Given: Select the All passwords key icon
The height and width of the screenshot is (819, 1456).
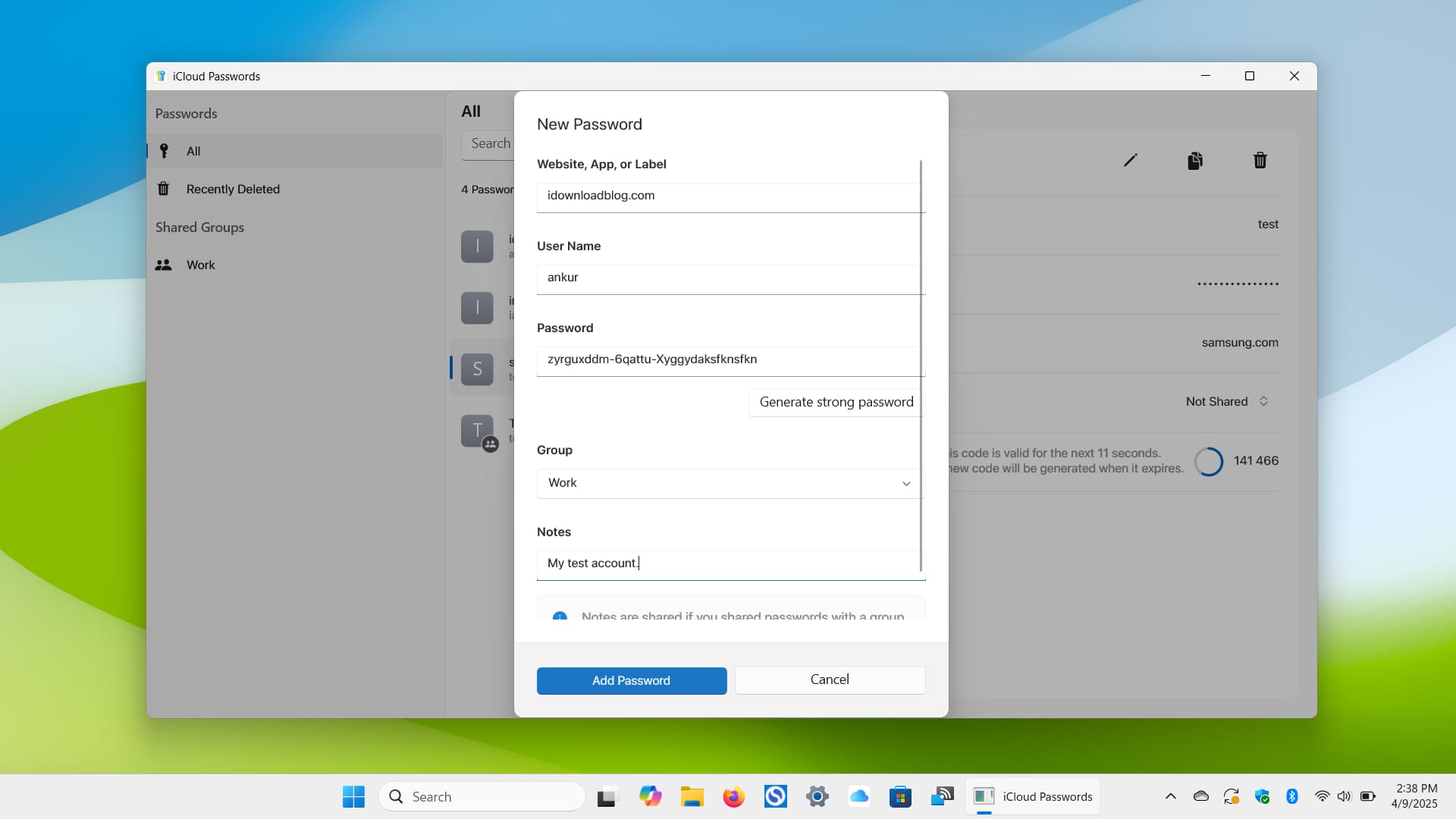Looking at the screenshot, I should 164,151.
